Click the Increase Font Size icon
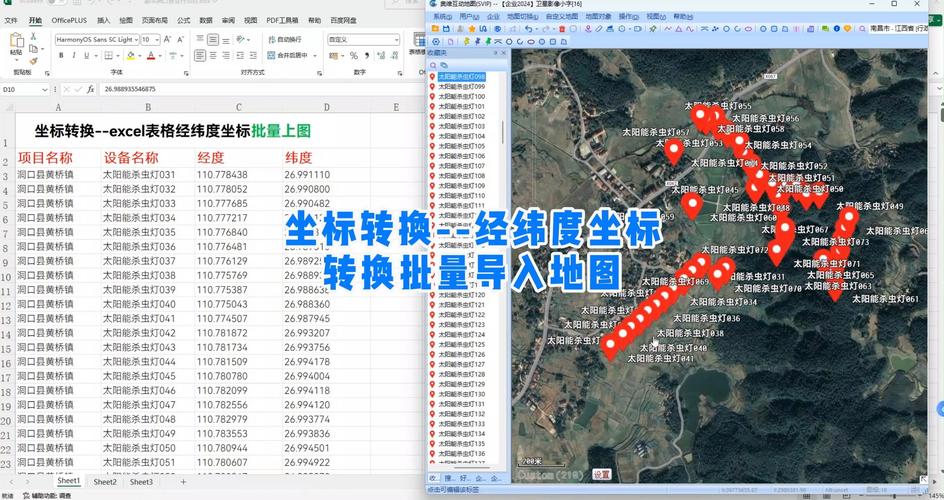Viewport: 944px width, 500px height. (167, 40)
